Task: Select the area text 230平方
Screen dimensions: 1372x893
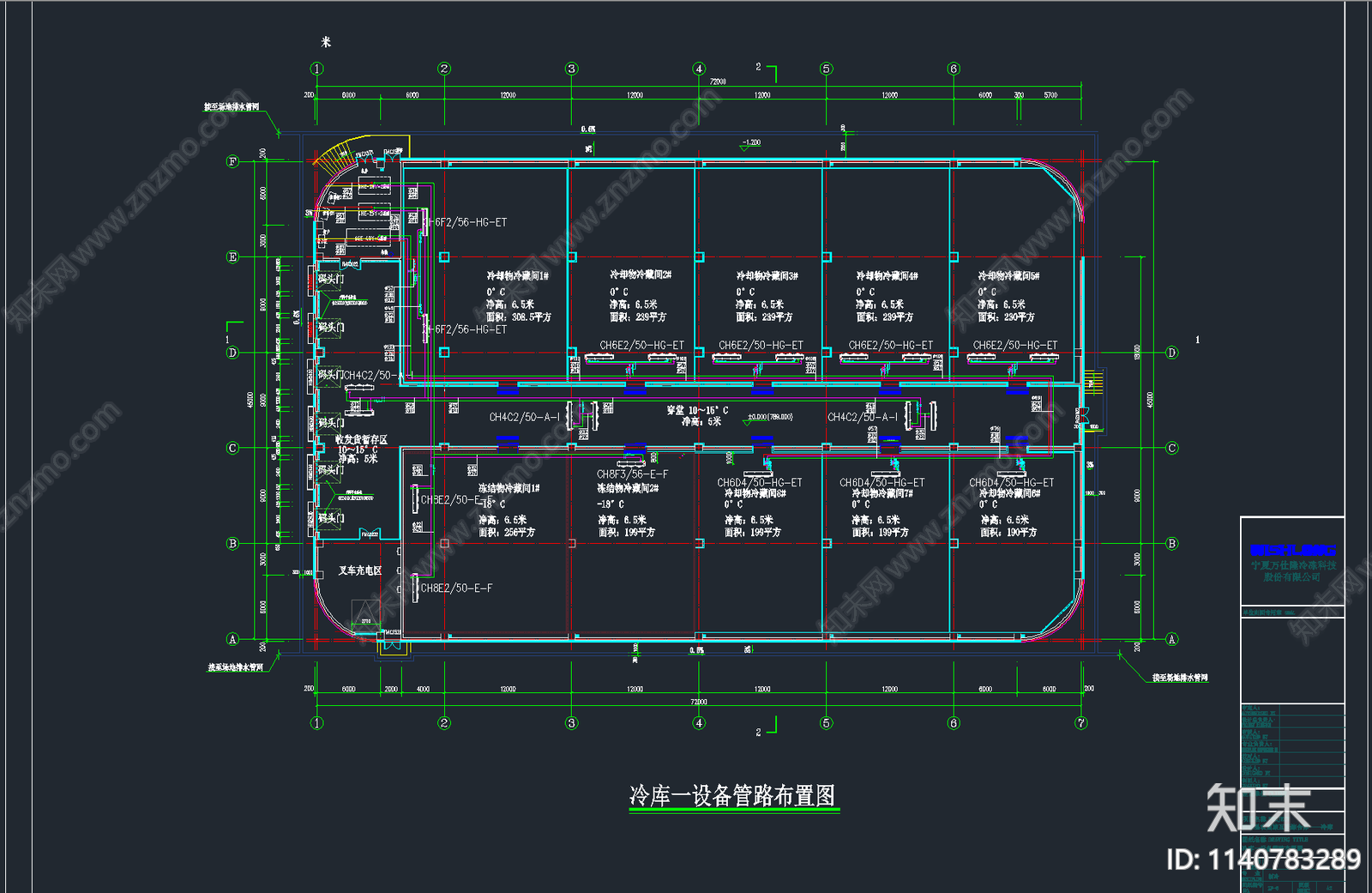Action: (1020, 317)
